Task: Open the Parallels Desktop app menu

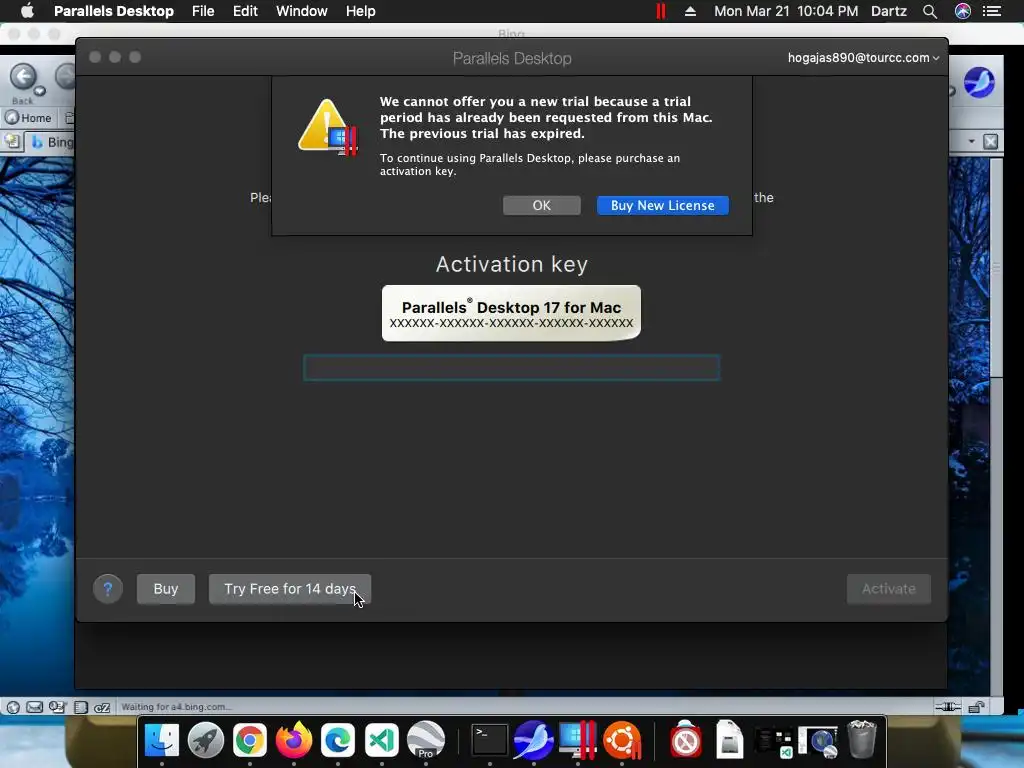Action: 114,11
